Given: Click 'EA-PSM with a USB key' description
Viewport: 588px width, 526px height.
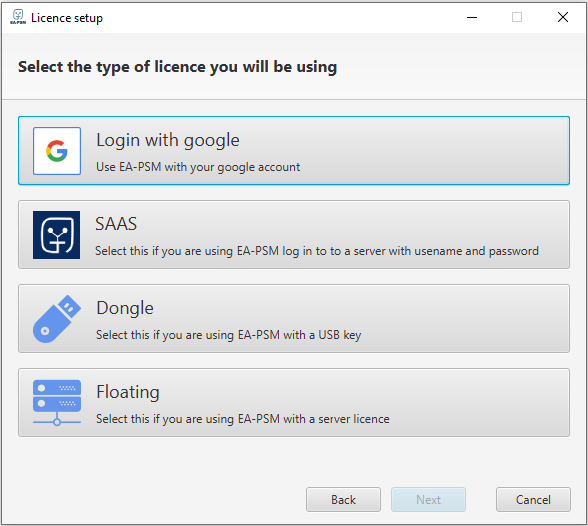Looking at the screenshot, I should [x=229, y=335].
